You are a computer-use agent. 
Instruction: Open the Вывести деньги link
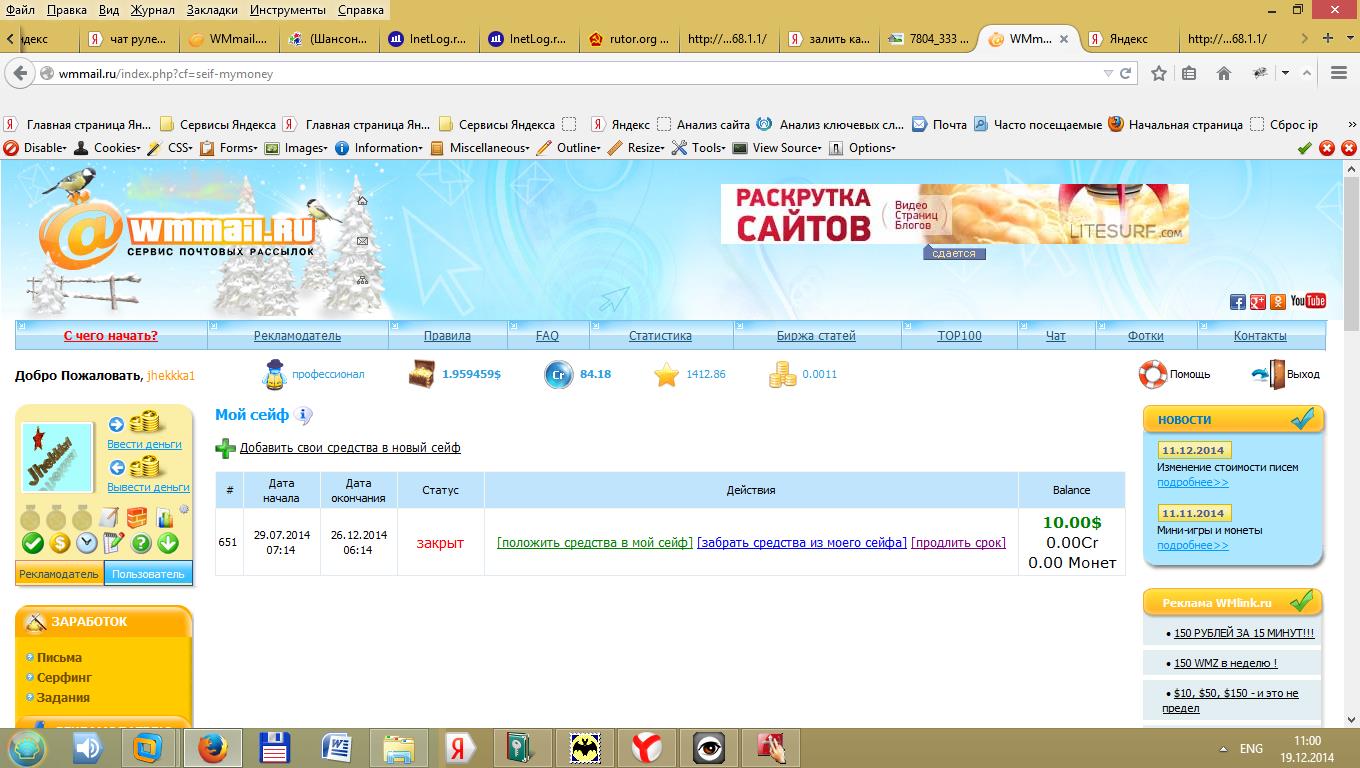pos(148,487)
